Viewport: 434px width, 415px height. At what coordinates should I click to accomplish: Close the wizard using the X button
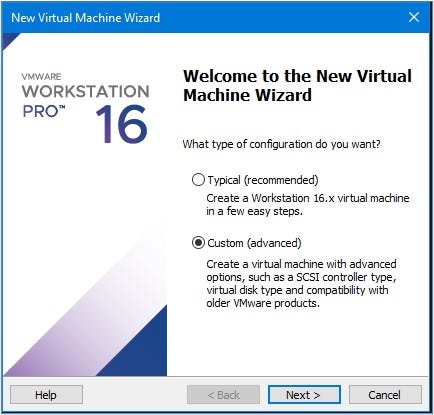point(414,17)
